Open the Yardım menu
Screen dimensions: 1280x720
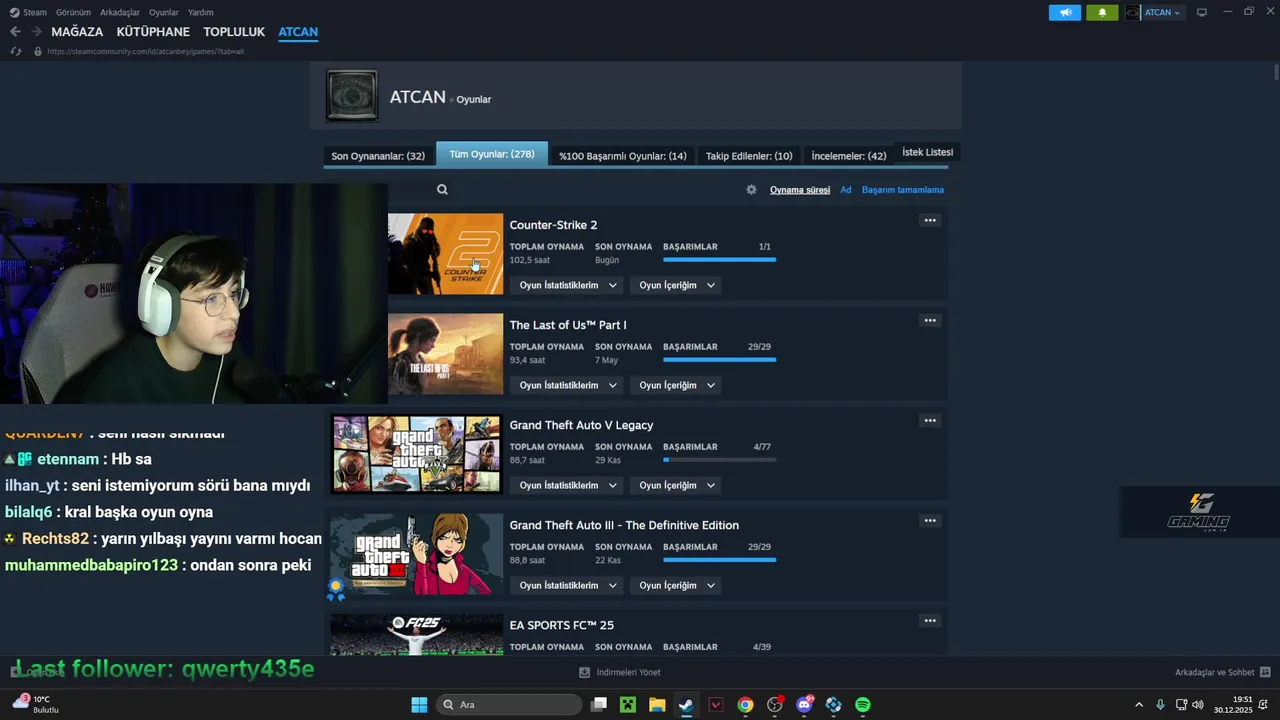click(x=200, y=12)
